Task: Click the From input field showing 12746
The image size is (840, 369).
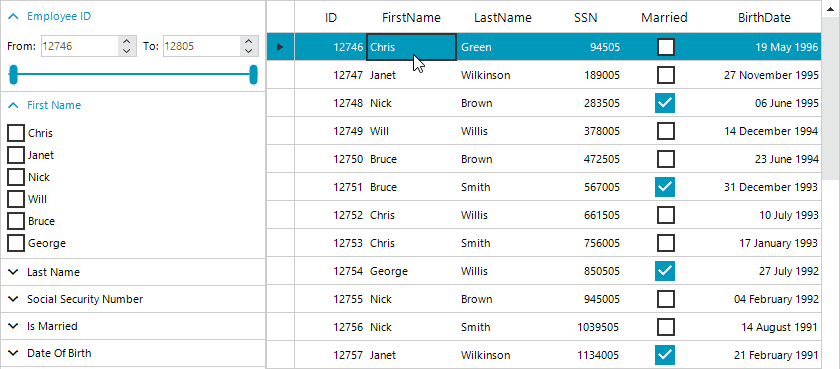Action: point(79,46)
